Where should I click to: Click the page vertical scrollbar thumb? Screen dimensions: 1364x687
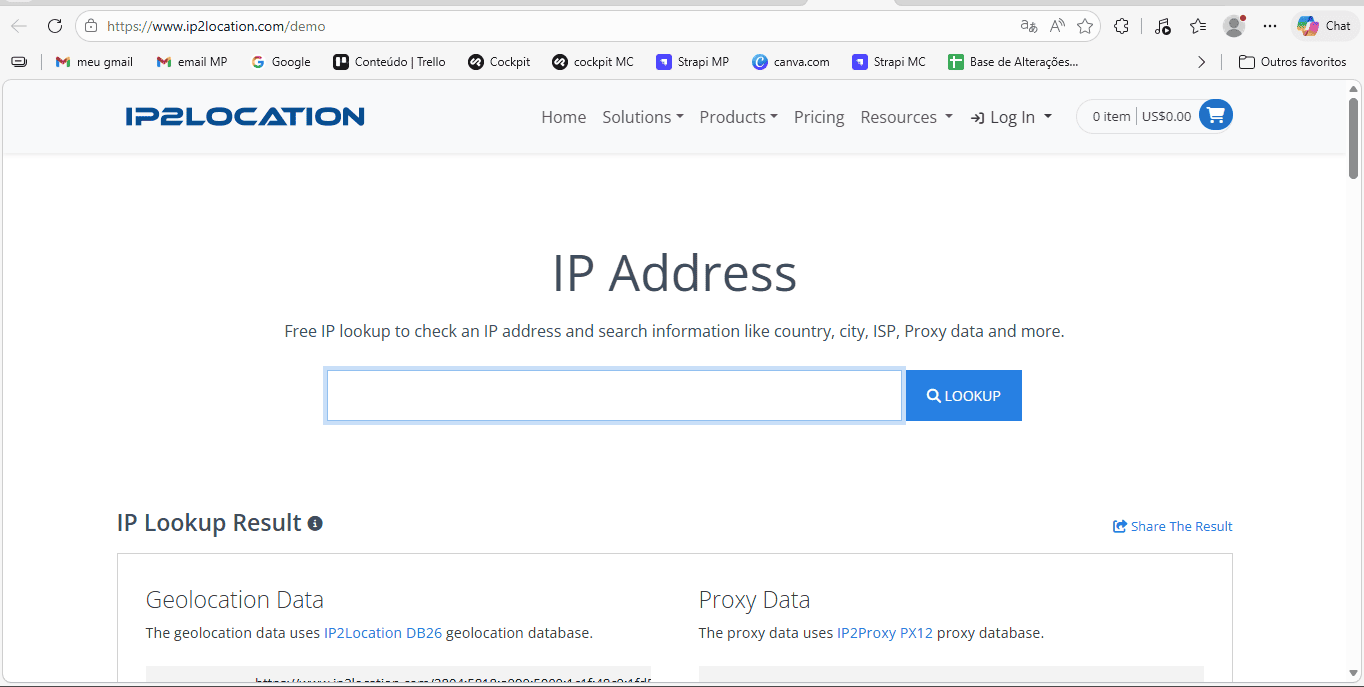pyautogui.click(x=1353, y=138)
